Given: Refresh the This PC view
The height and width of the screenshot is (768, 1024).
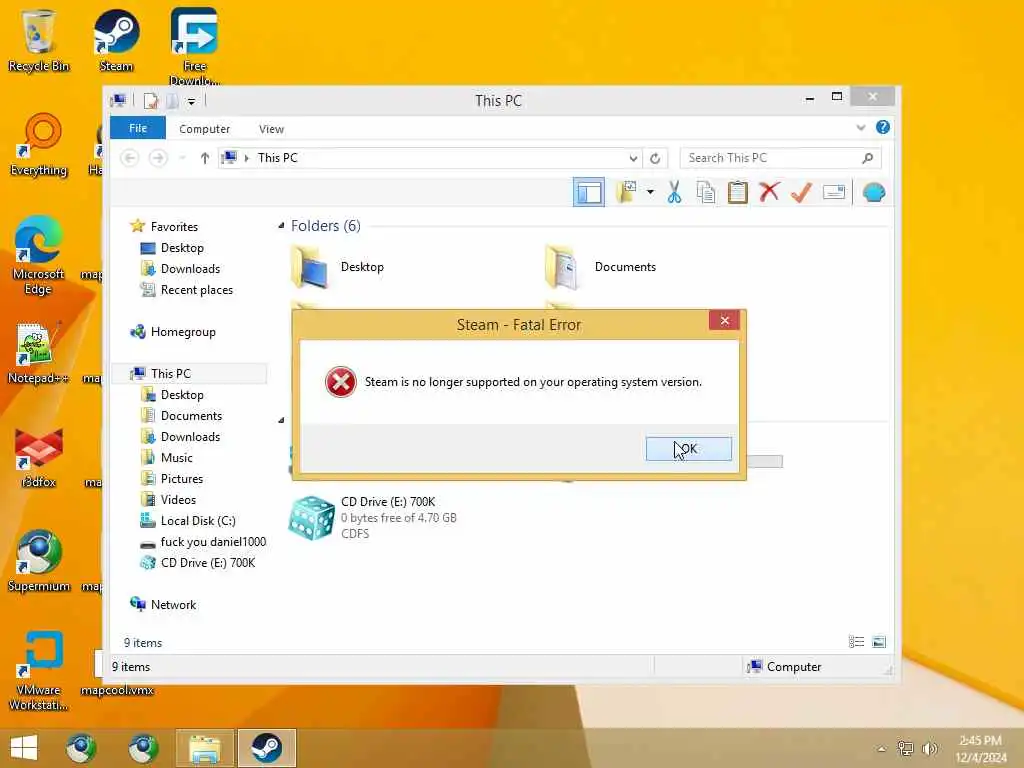Looking at the screenshot, I should click(655, 159).
